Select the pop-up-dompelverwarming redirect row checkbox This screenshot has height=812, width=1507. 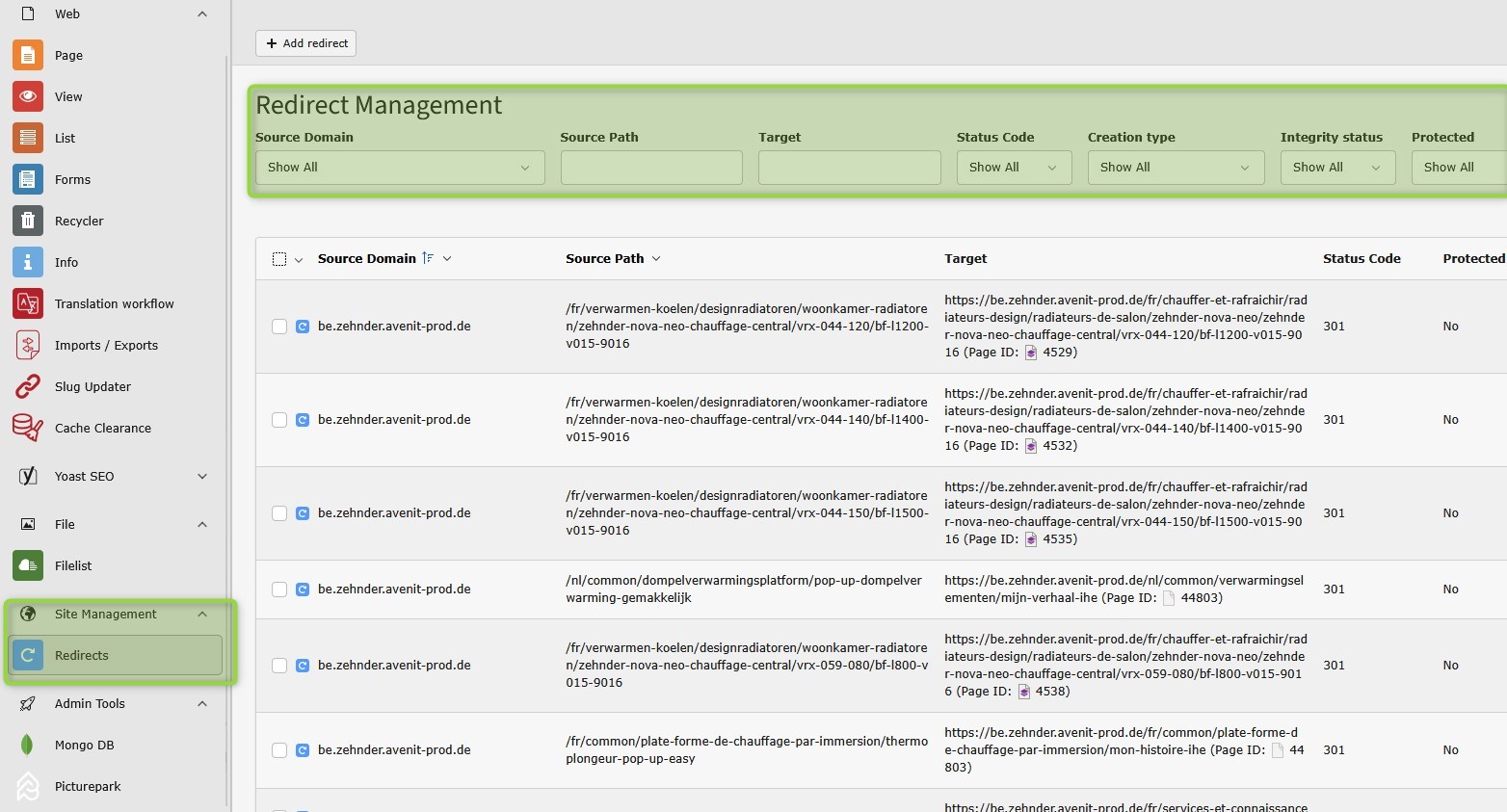279,589
